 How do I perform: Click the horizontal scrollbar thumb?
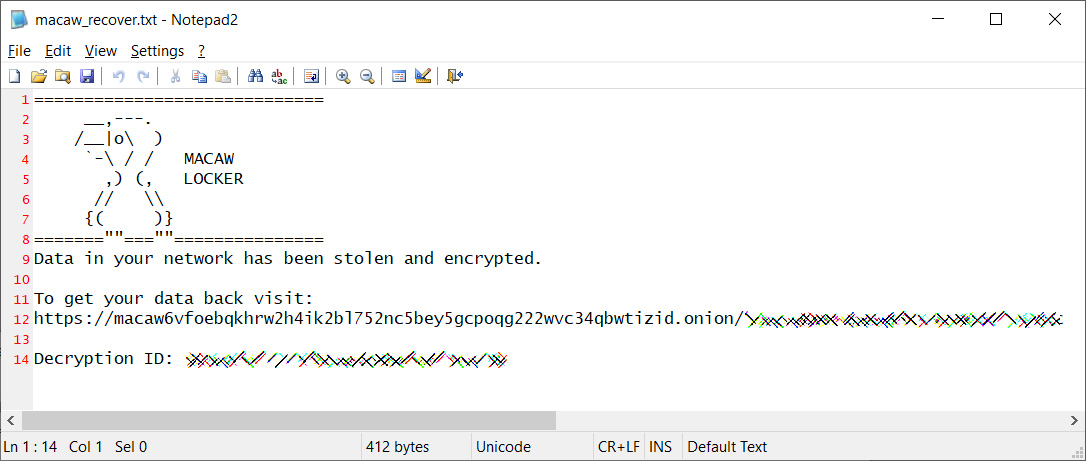(289, 420)
